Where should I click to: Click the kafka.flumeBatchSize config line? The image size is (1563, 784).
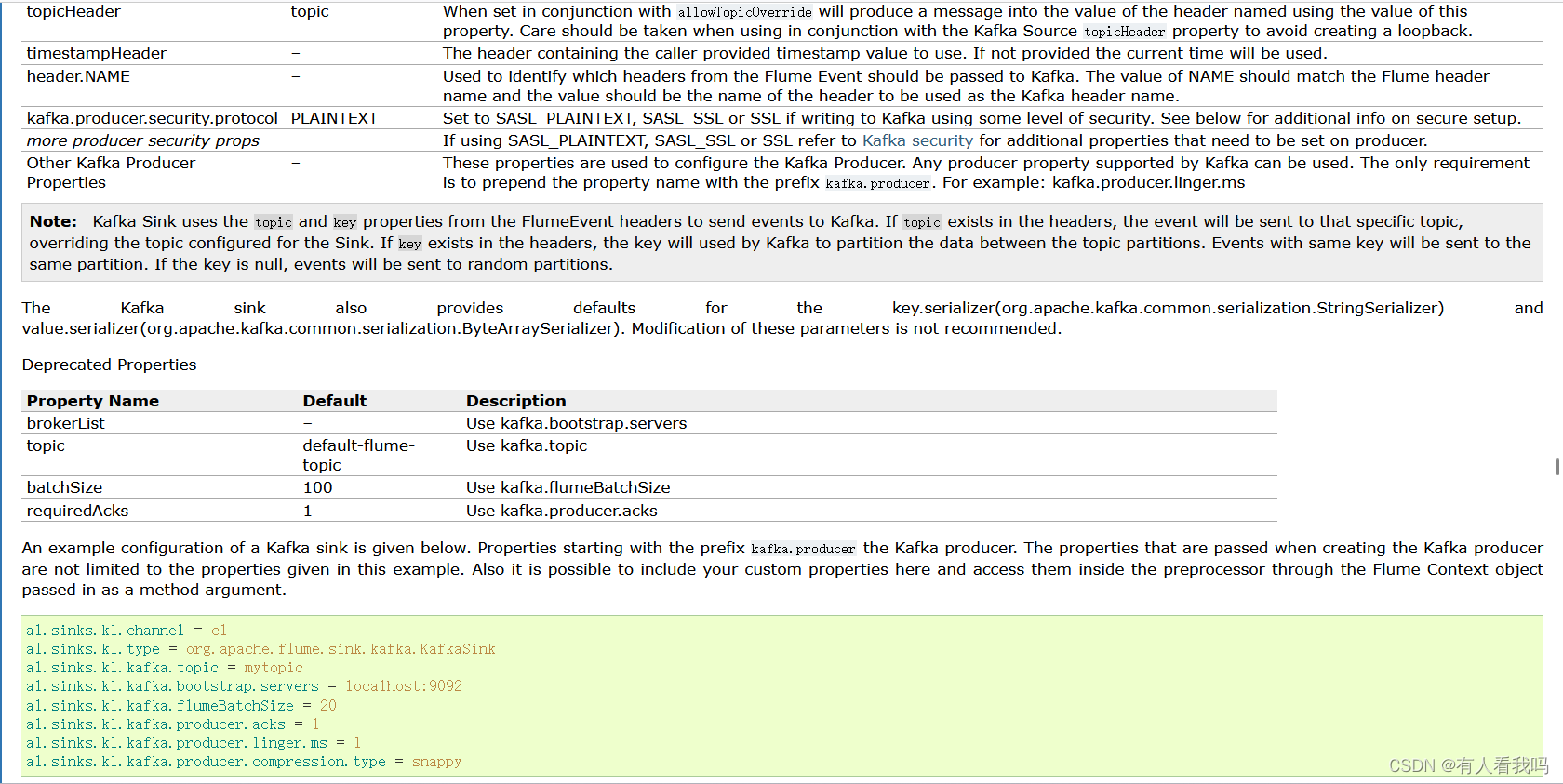[x=181, y=706]
